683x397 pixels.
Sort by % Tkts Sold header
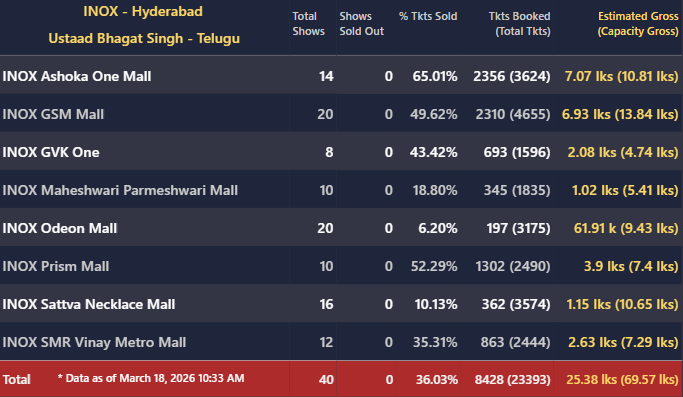[x=428, y=17]
